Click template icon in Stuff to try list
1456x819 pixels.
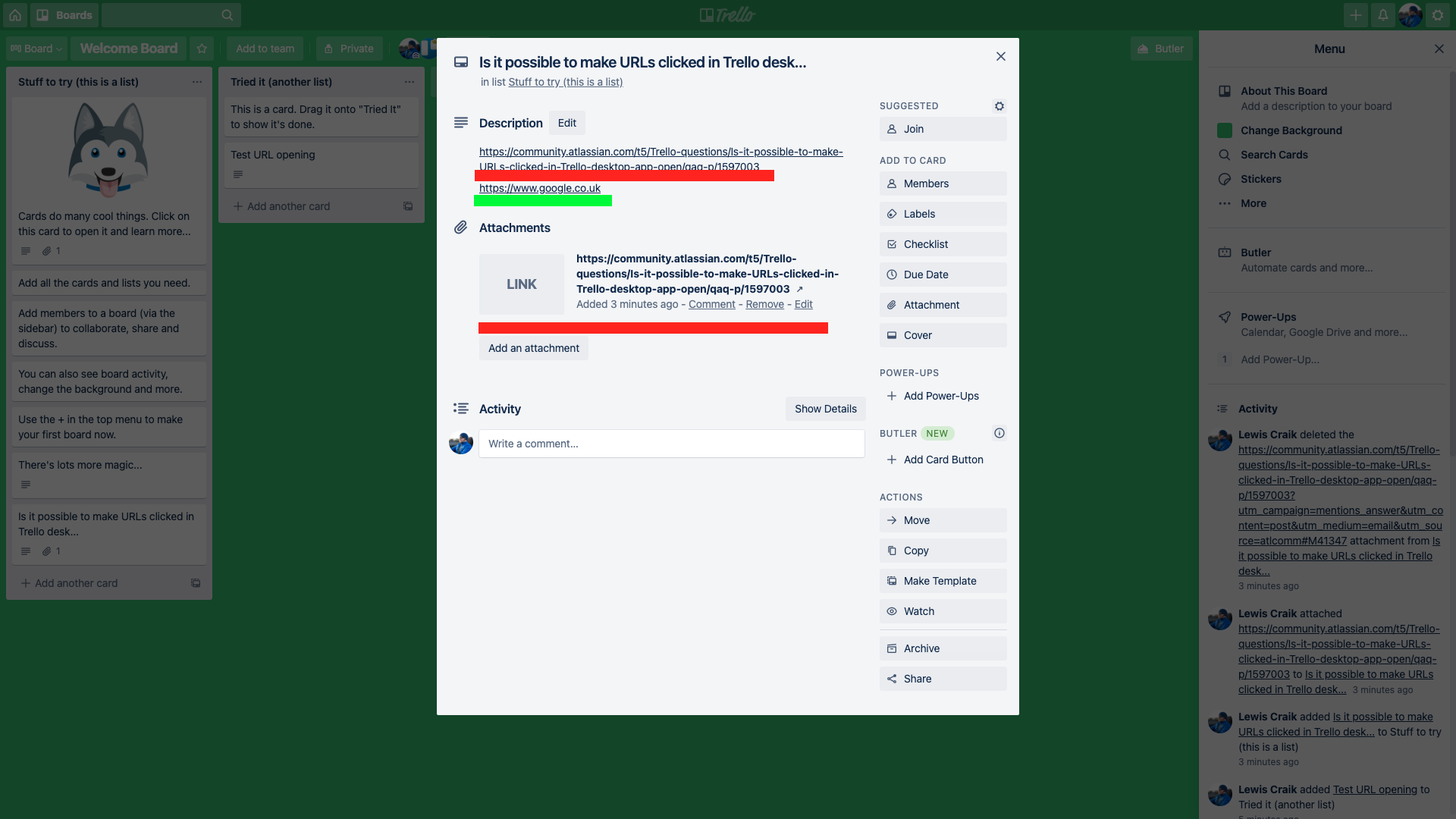point(196,583)
